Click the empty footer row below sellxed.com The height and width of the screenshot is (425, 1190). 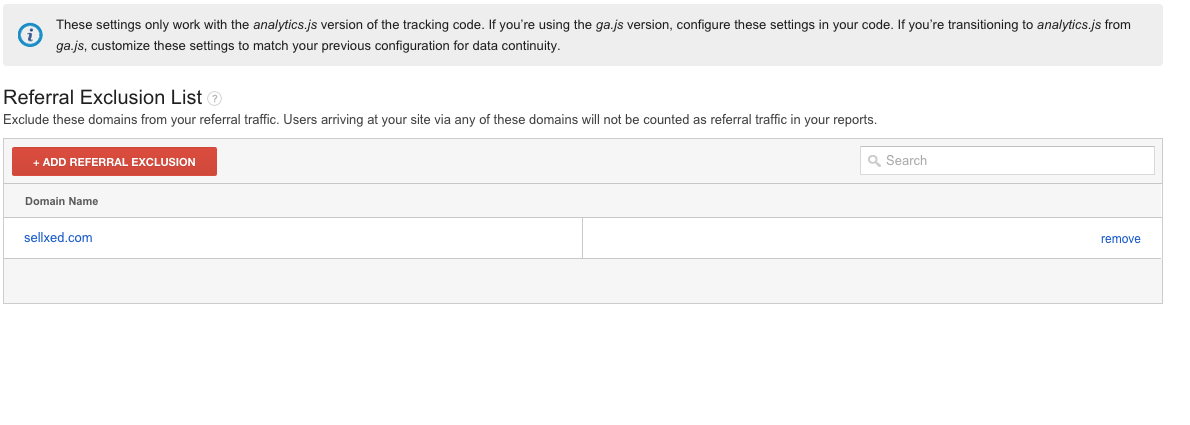pyautogui.click(x=582, y=281)
